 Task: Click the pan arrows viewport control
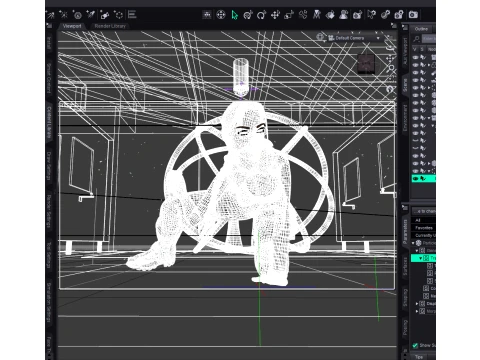click(389, 59)
